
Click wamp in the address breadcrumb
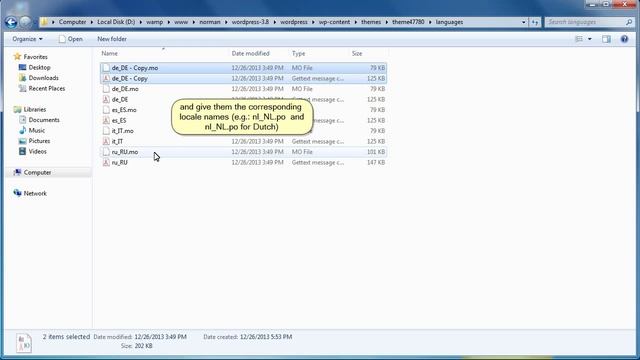154,22
